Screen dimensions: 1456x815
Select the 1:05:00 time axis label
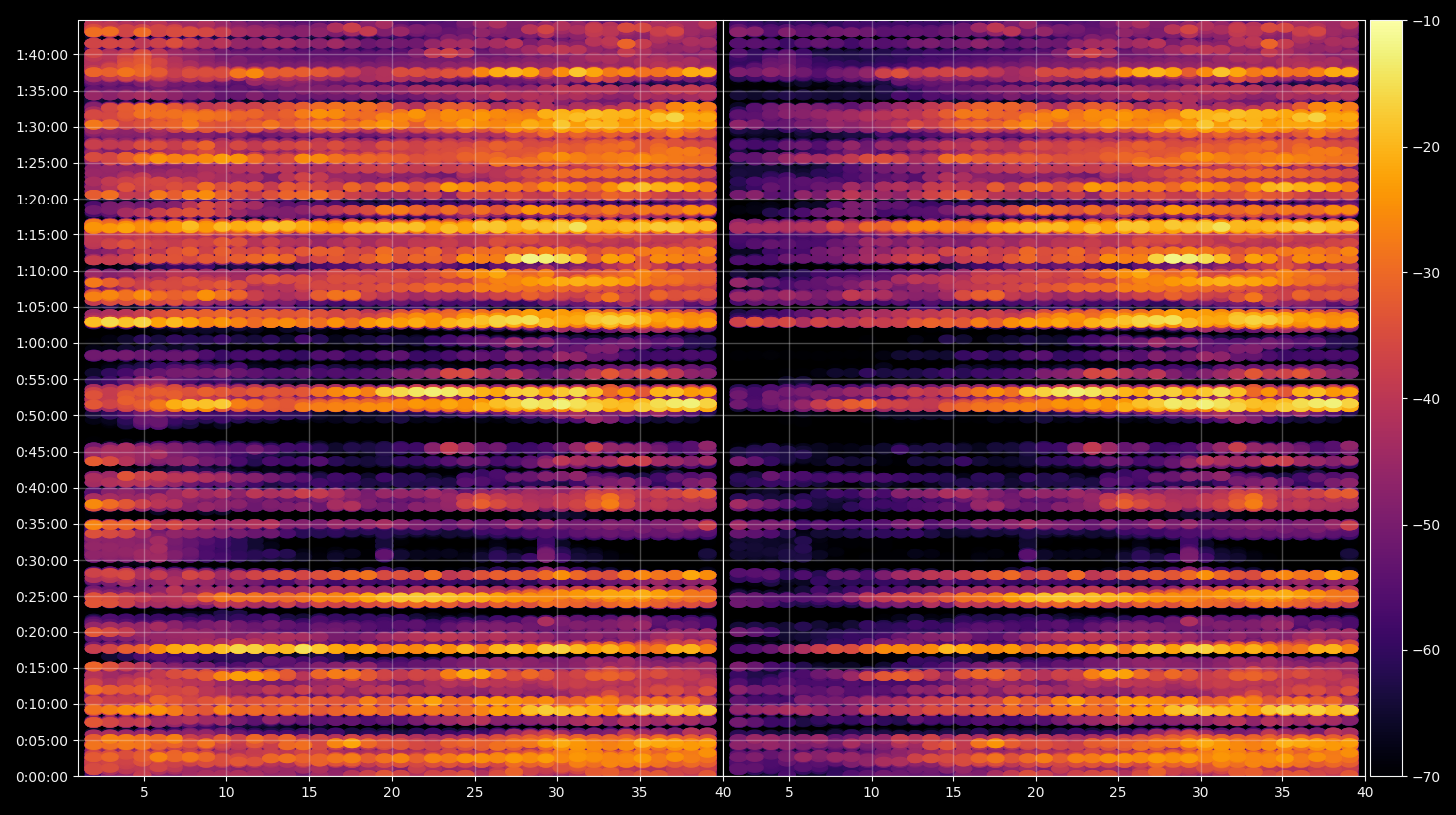(42, 307)
